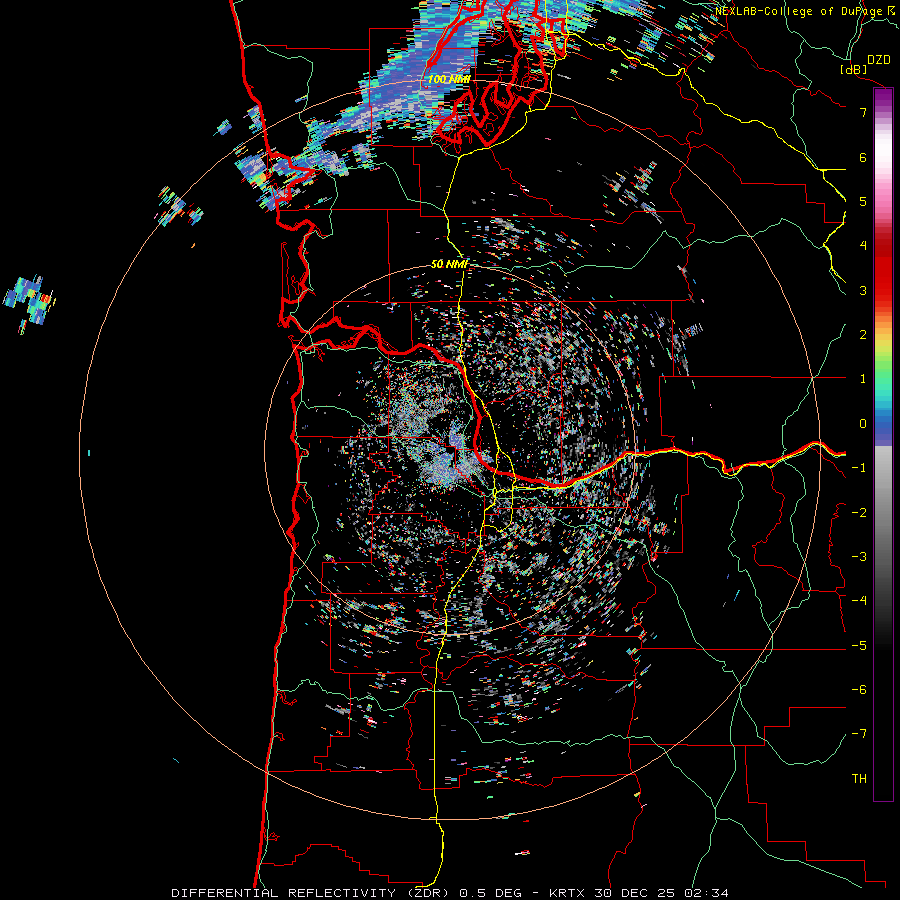The image size is (900, 900).
Task: Click the 7 value on the scale
Action: pyautogui.click(x=863, y=112)
